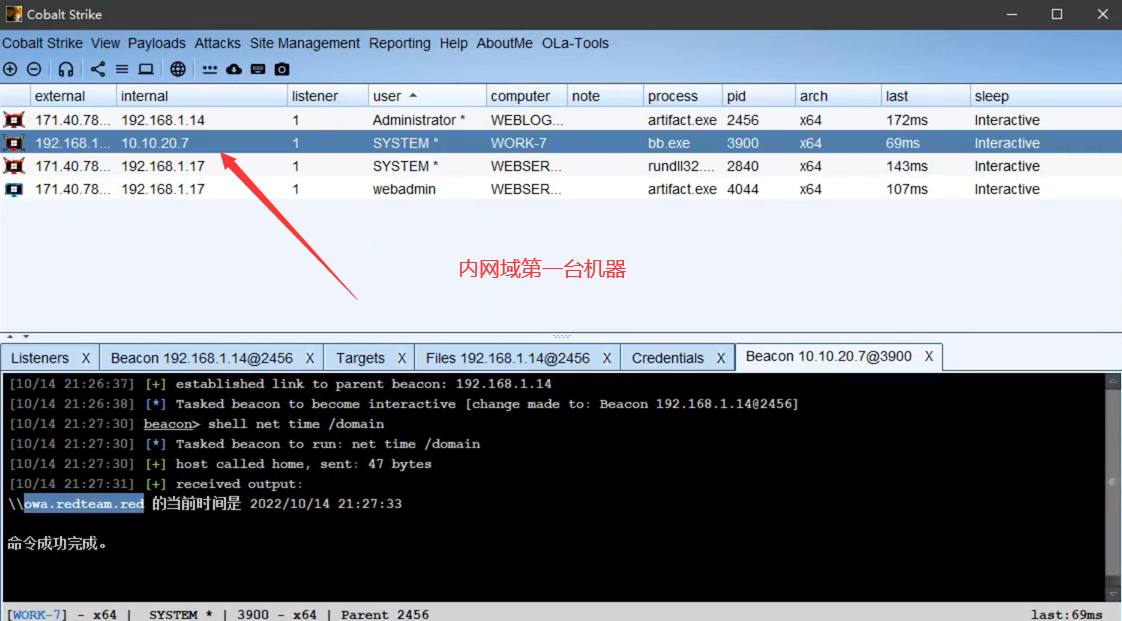Close the Targets tab
1122x621 pixels.
coord(401,358)
